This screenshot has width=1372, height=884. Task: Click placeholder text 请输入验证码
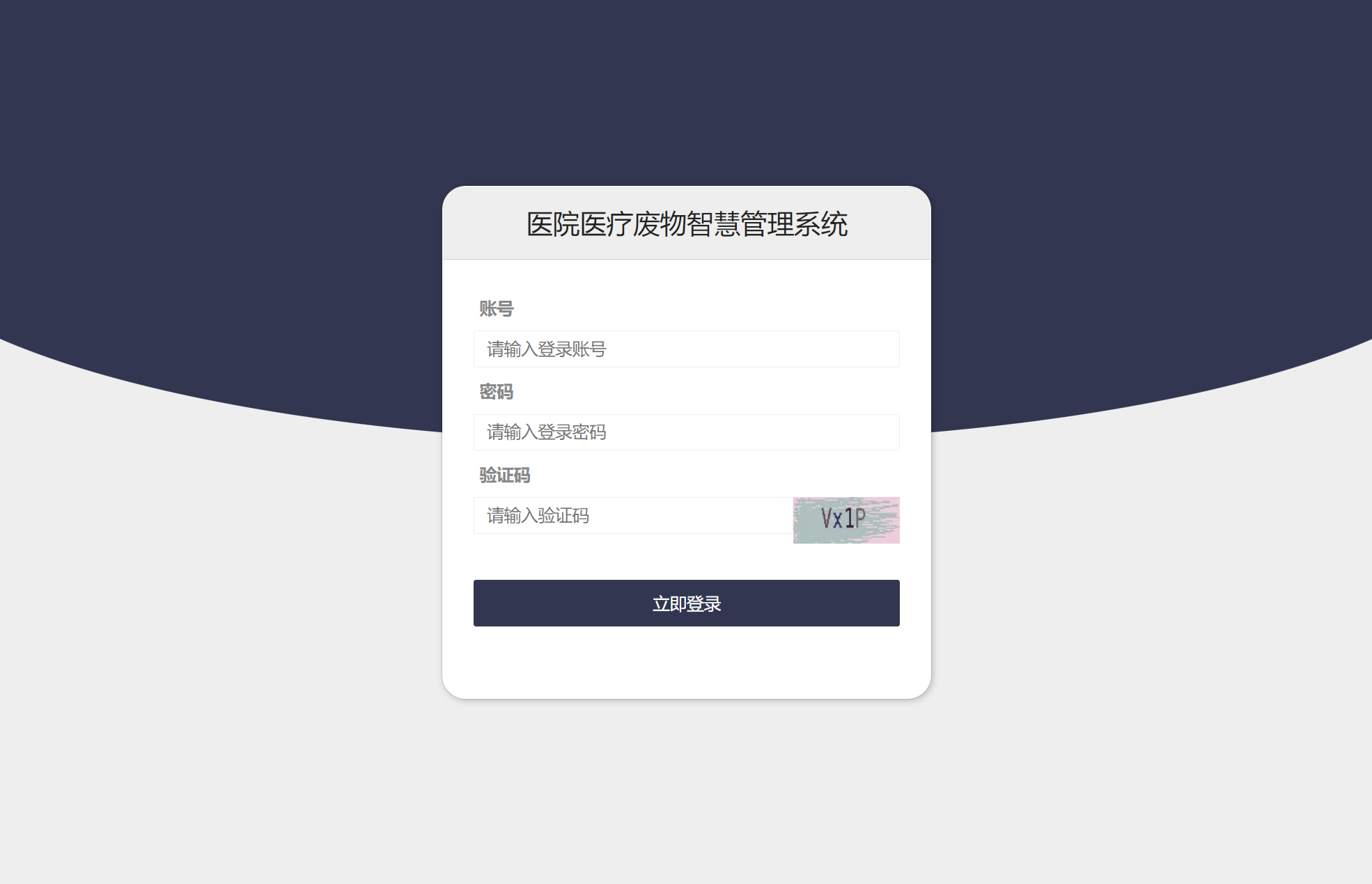pyautogui.click(x=538, y=516)
